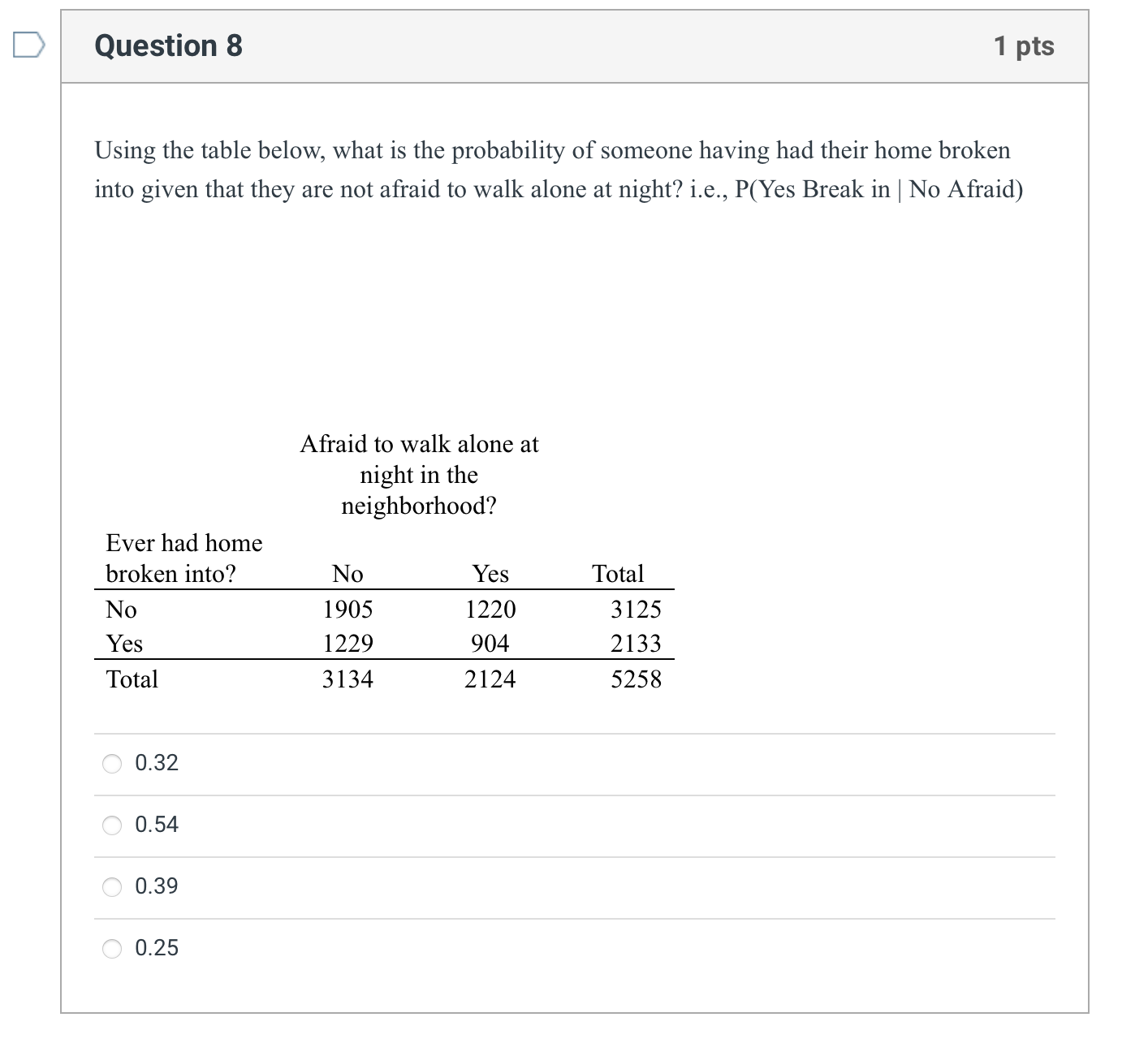Click the value 5258 in the table
Viewport: 1148px width, 1056px height.
637,679
